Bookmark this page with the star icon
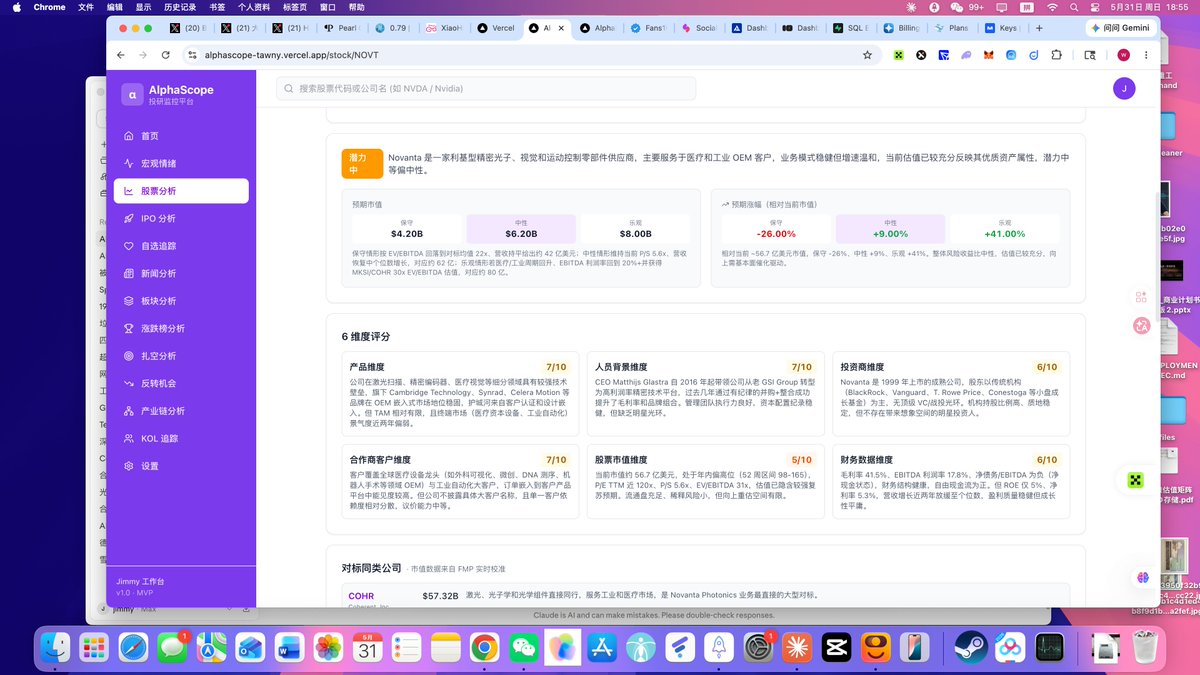 867,55
